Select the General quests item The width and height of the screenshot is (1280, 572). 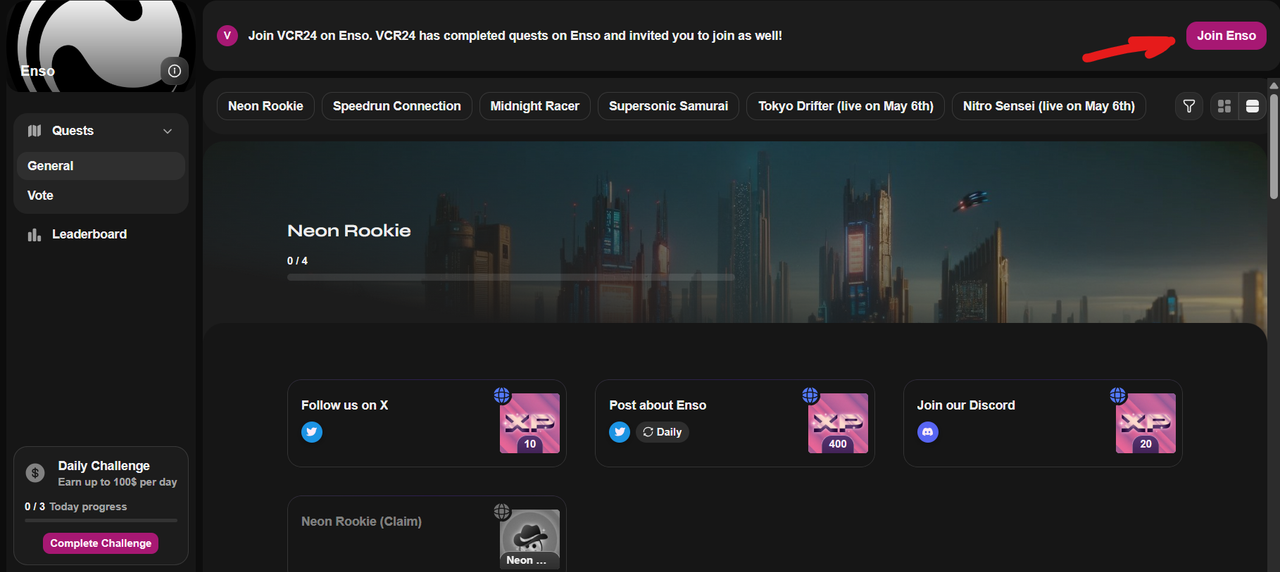(101, 166)
